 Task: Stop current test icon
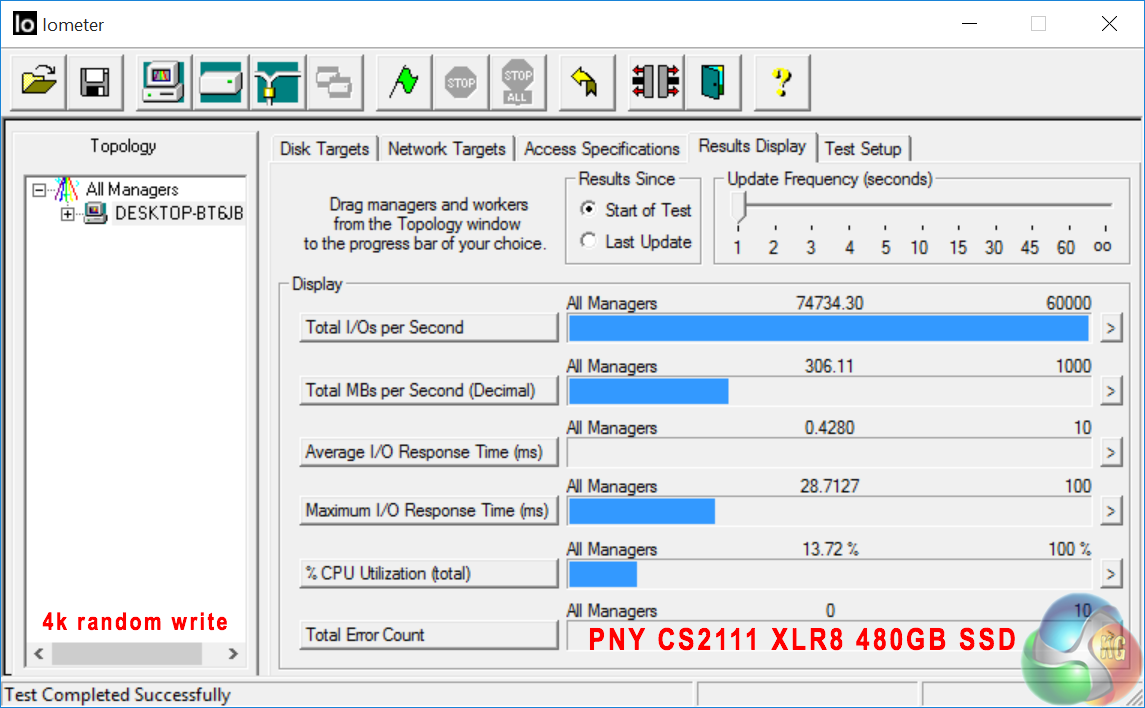tap(461, 82)
